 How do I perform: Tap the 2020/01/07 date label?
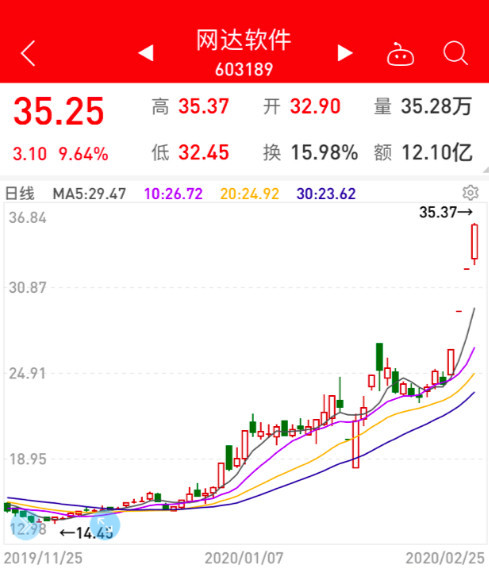click(244, 558)
